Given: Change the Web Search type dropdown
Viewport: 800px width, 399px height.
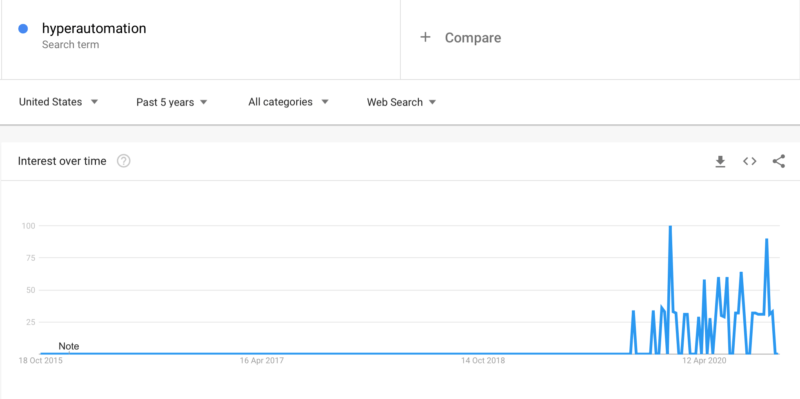Looking at the screenshot, I should coord(402,103).
